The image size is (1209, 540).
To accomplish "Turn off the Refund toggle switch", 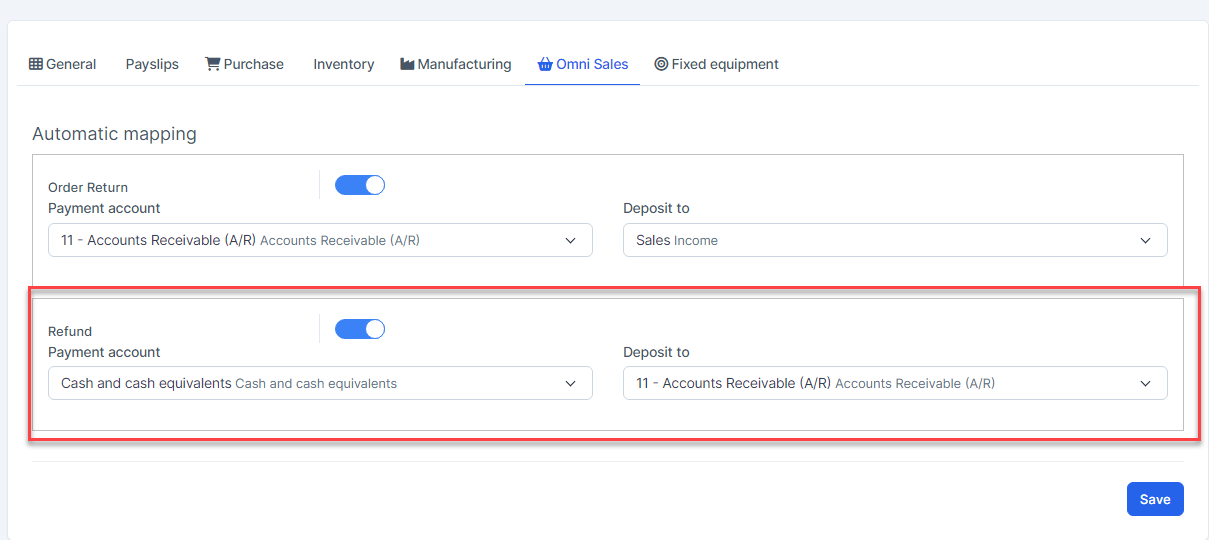I will [x=360, y=329].
